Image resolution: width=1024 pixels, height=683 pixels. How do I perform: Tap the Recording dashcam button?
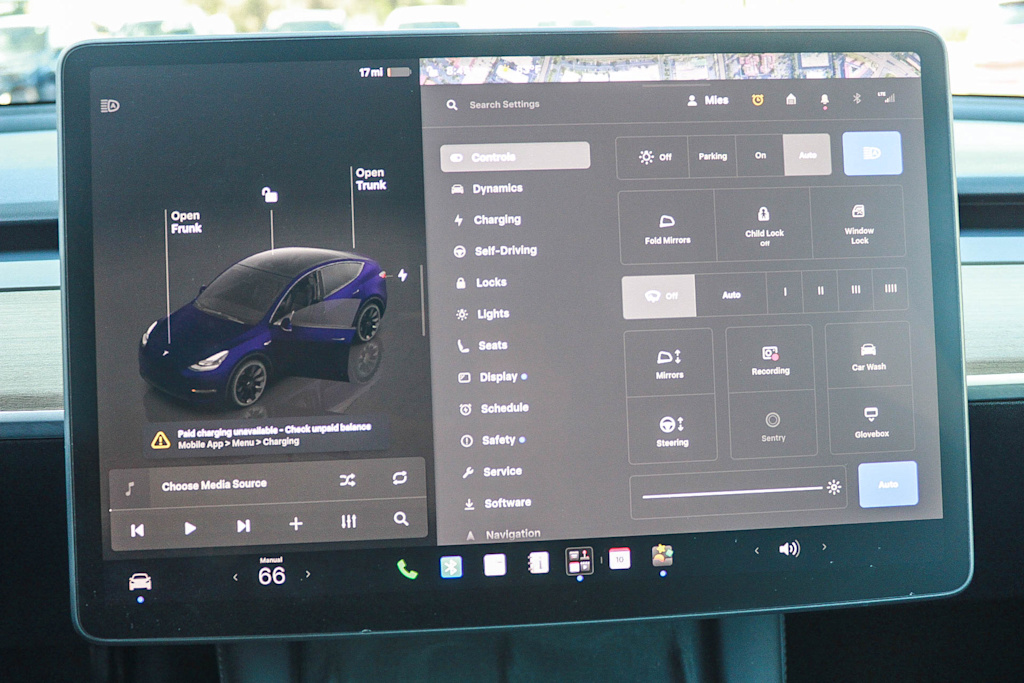point(771,360)
